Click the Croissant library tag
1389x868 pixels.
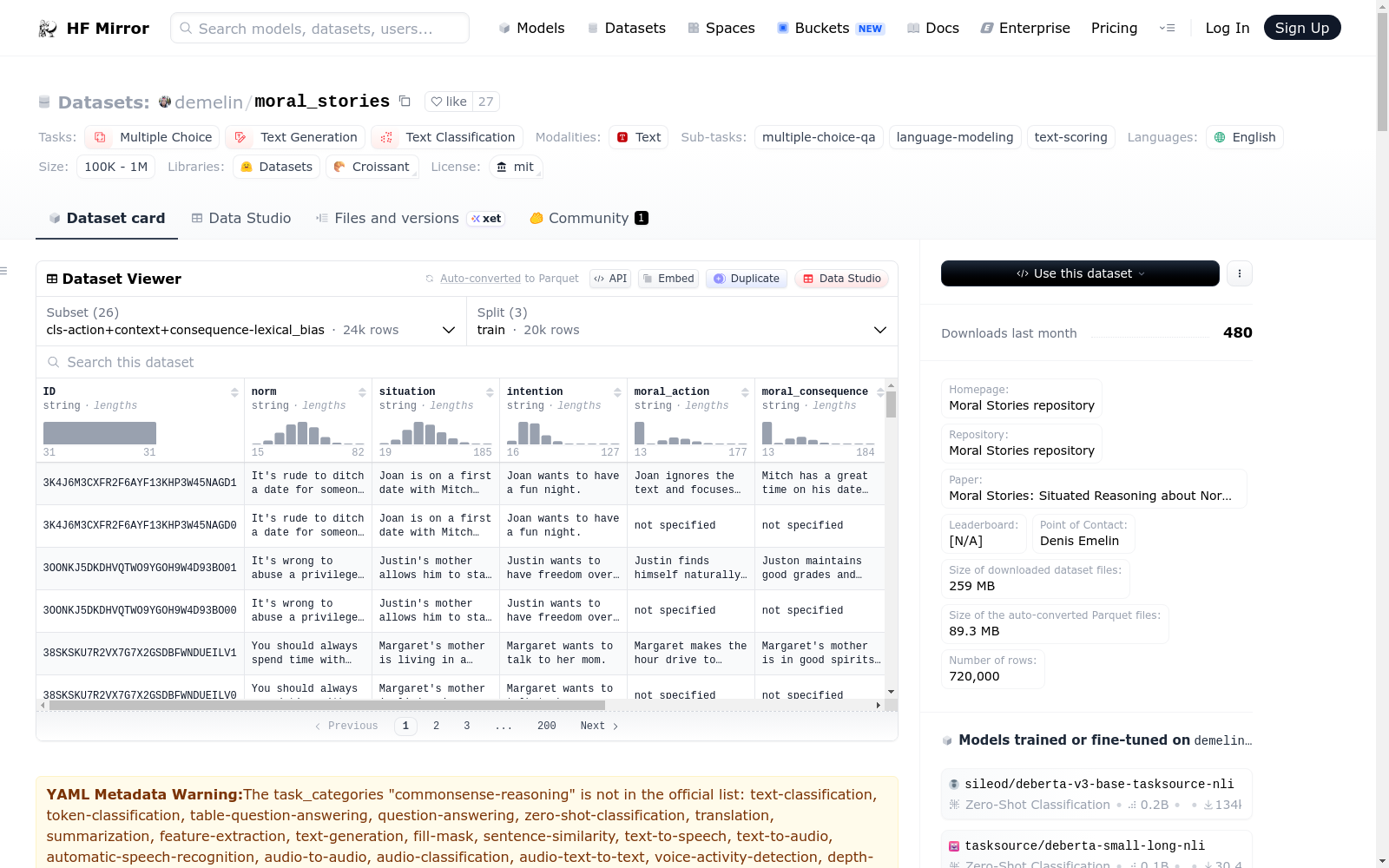[372, 167]
